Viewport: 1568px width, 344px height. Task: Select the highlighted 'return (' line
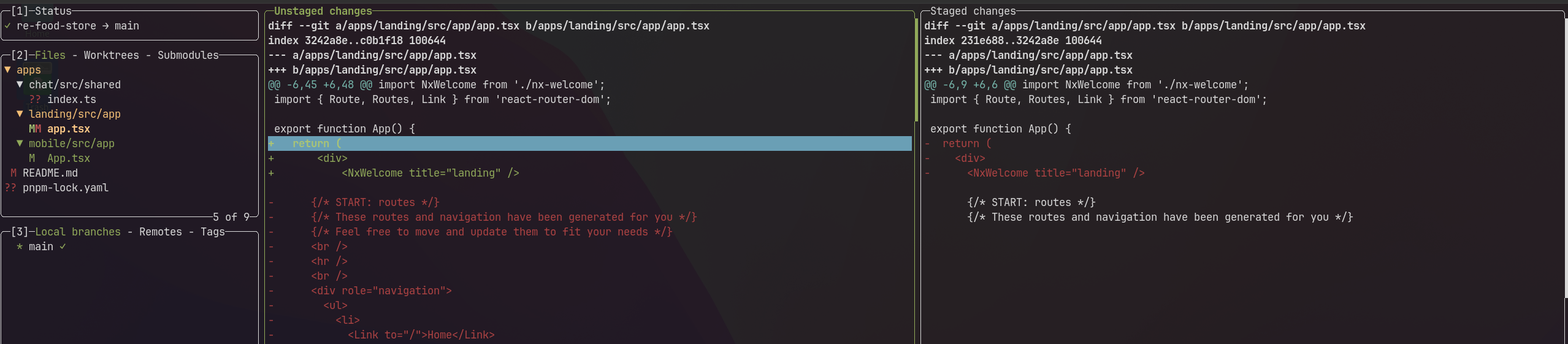[590, 143]
